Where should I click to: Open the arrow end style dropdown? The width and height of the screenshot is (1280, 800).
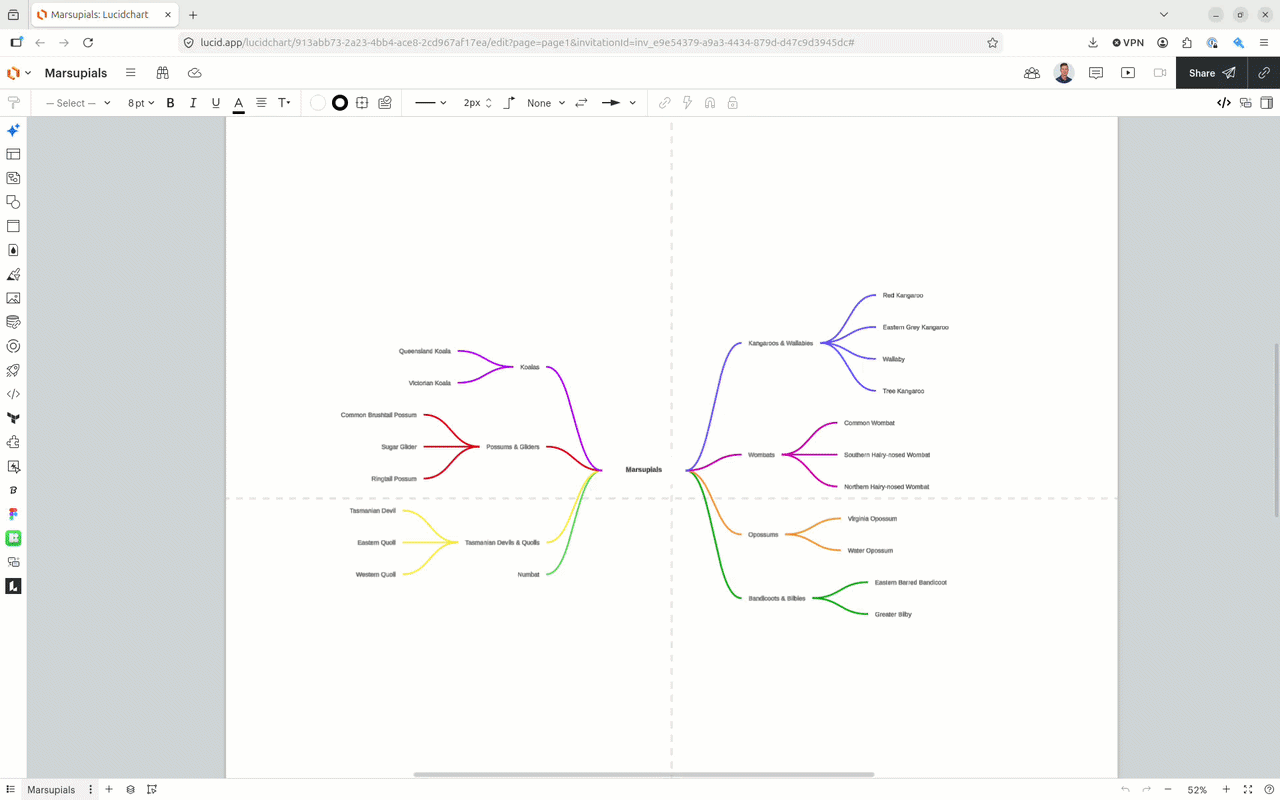tap(618, 103)
